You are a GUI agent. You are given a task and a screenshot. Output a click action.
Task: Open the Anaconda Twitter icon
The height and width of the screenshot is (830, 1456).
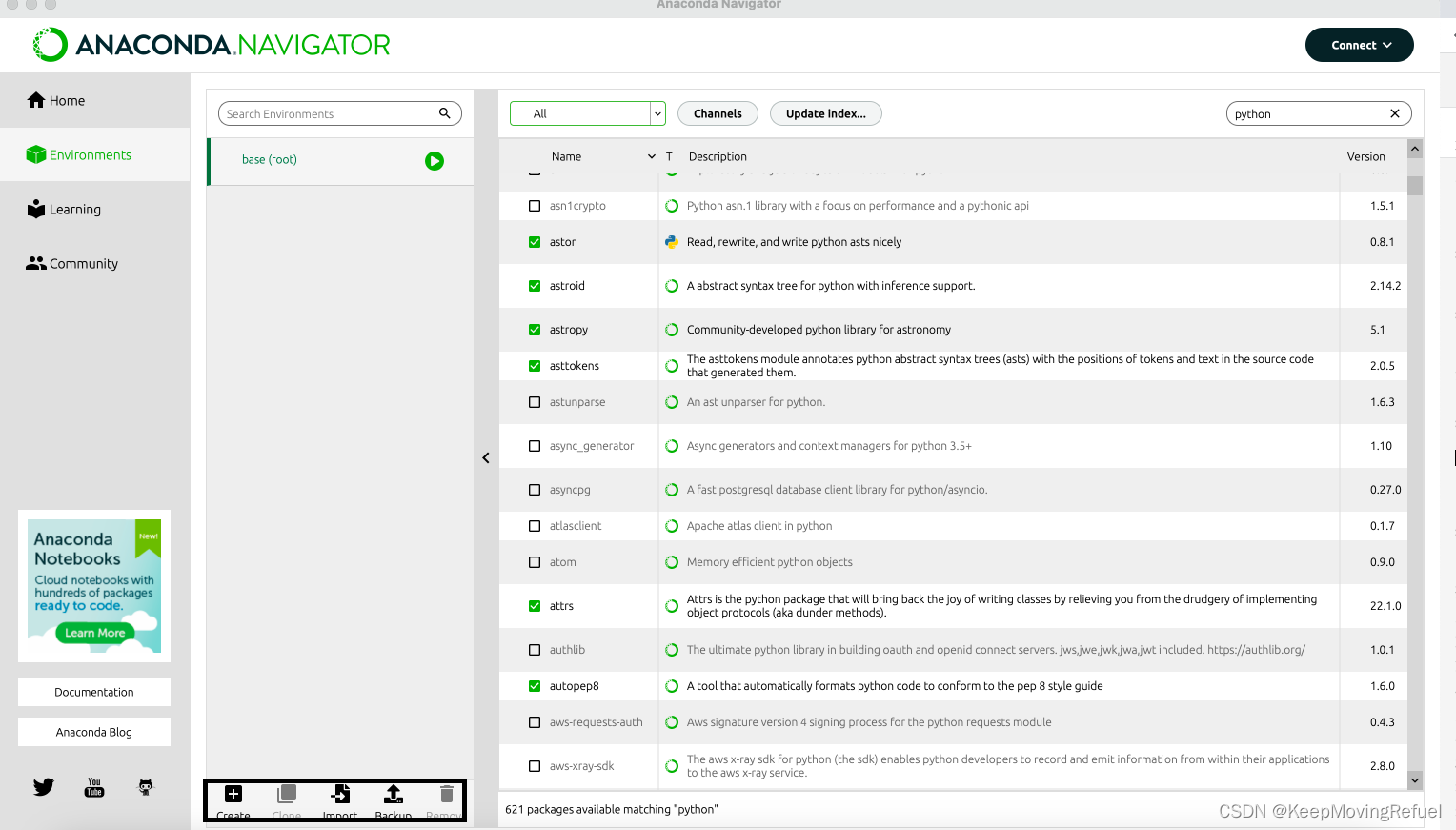click(44, 787)
